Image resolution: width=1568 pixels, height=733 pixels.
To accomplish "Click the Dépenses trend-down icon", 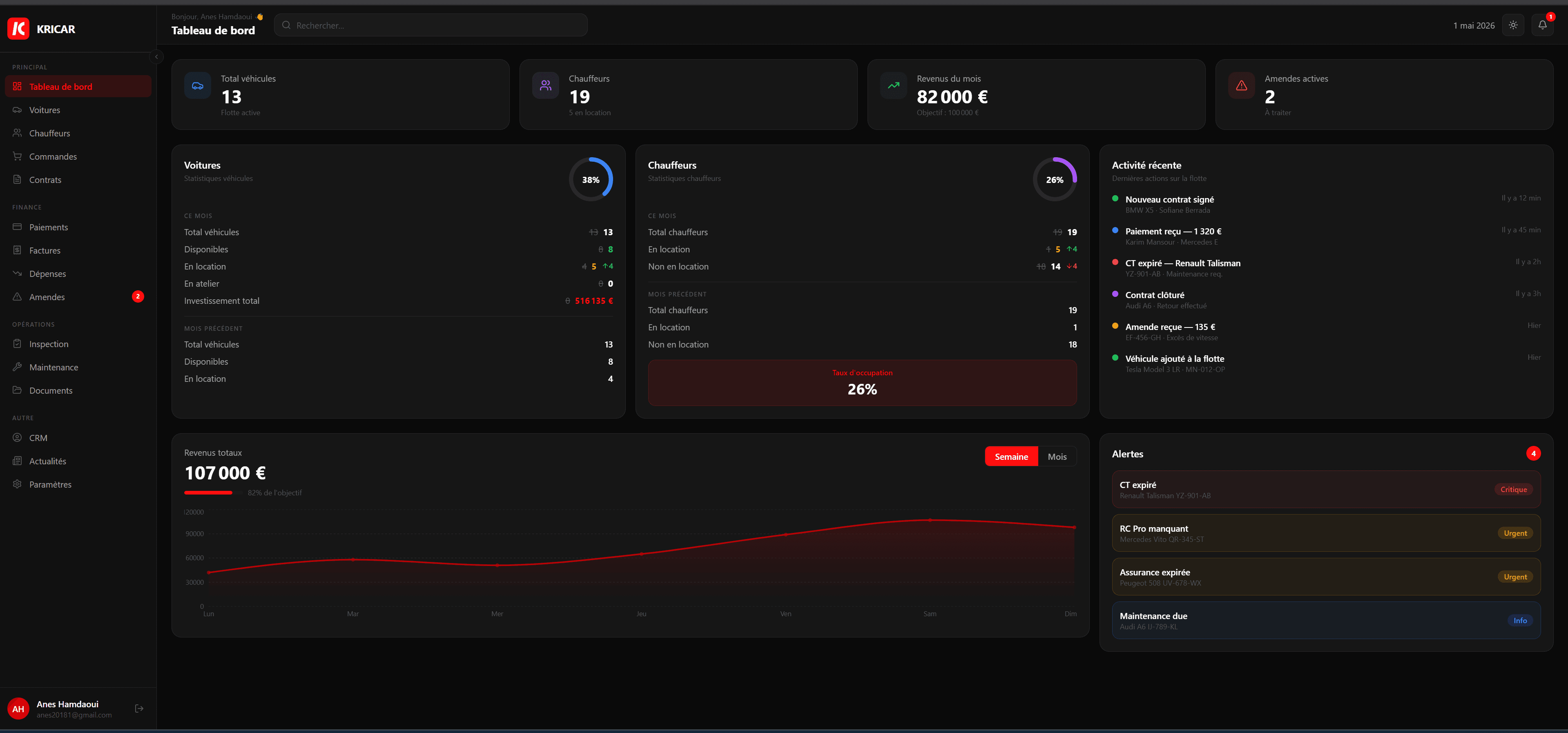I will [17, 273].
